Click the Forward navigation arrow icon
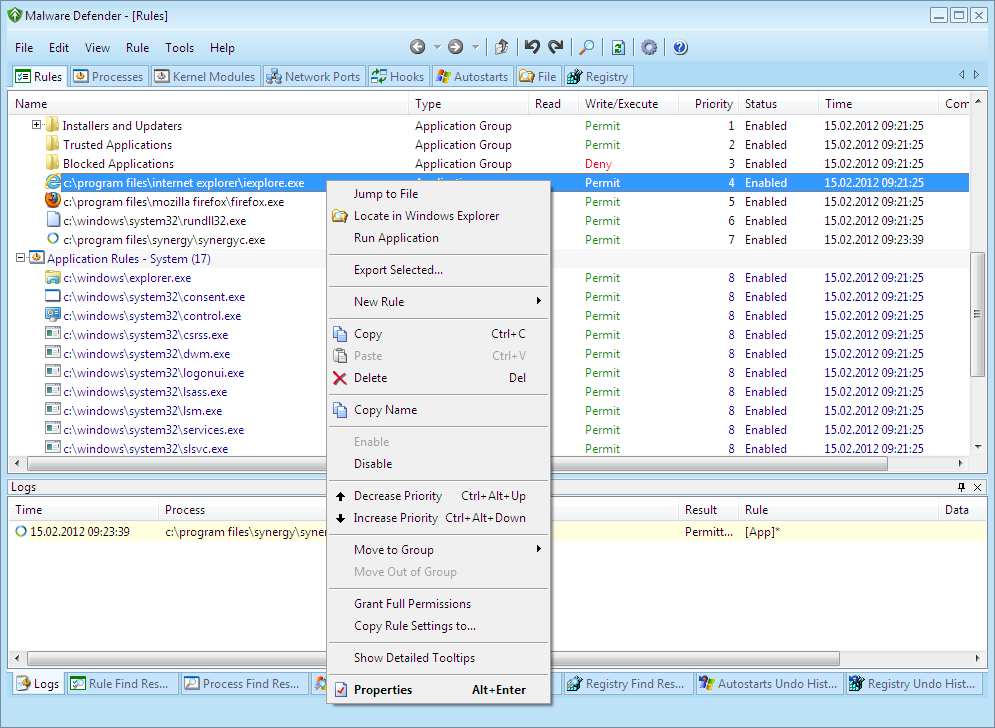995x728 pixels. [456, 47]
